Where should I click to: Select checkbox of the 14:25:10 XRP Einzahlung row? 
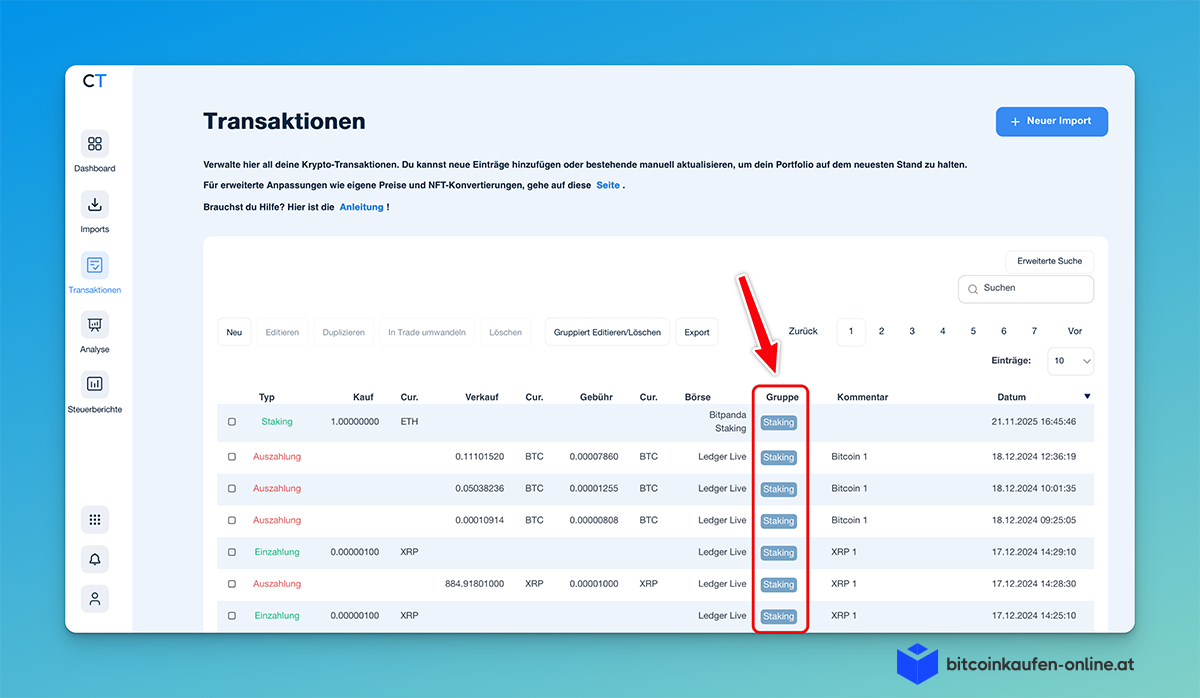pos(232,616)
